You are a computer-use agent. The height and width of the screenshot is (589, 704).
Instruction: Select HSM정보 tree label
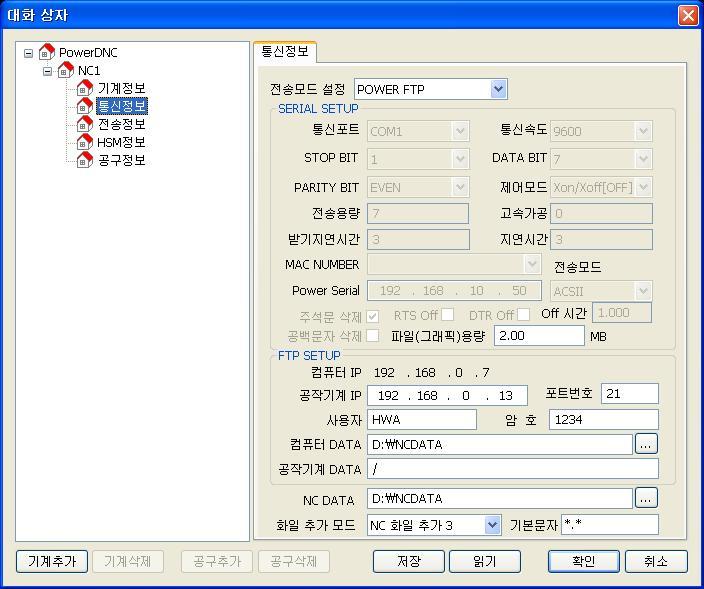(121, 142)
